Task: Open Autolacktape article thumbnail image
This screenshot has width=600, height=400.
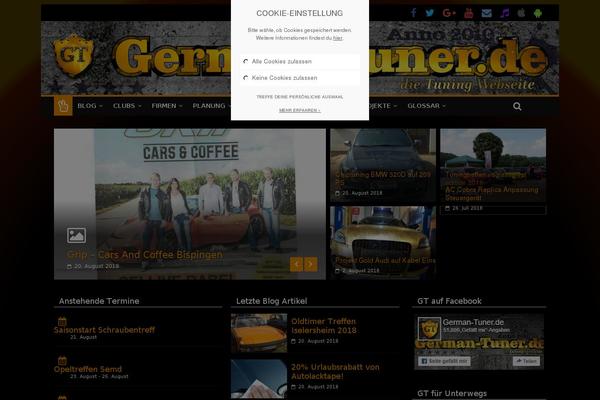Action: click(259, 379)
